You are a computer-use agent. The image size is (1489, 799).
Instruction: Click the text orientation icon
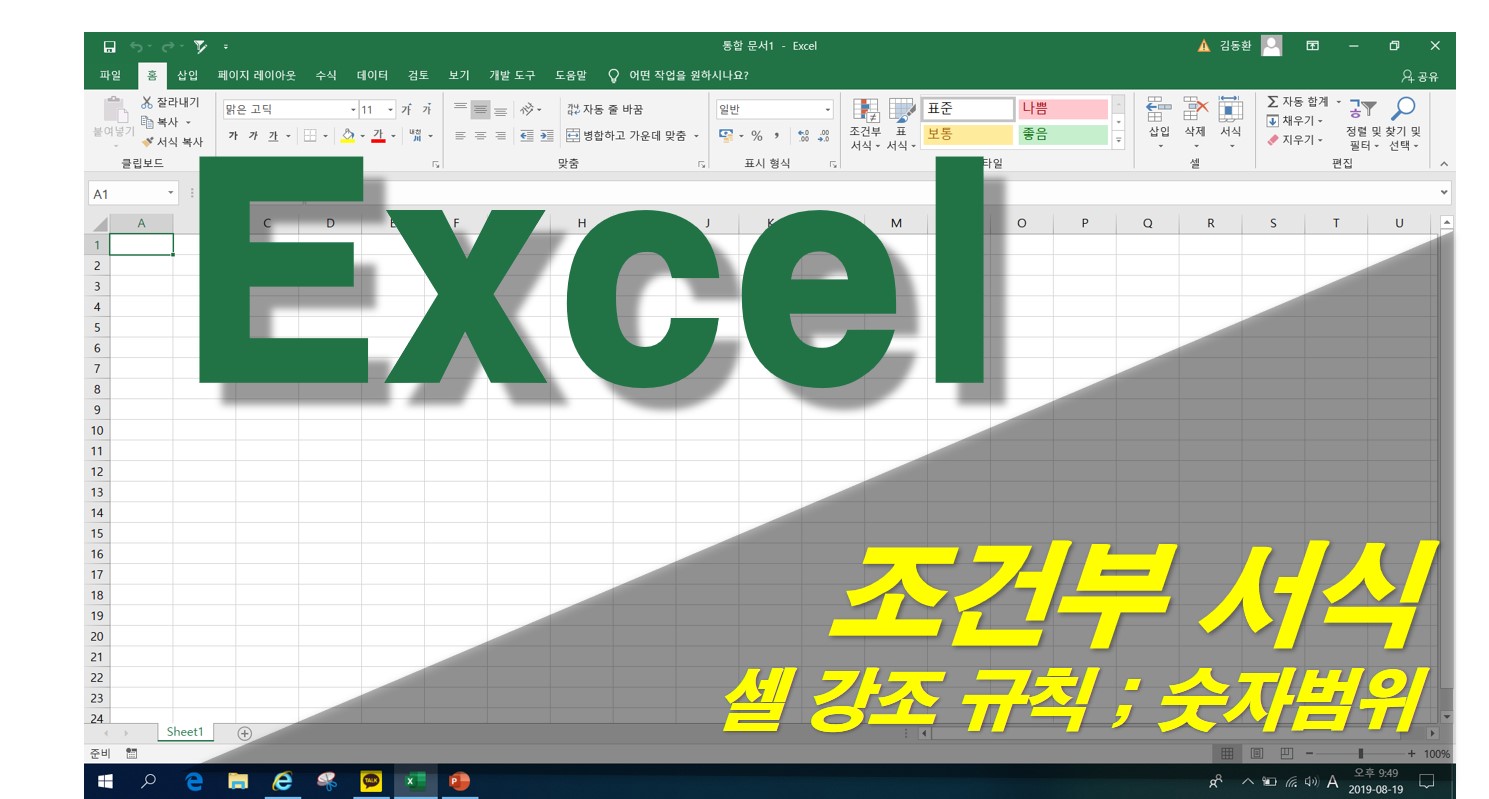(x=527, y=110)
